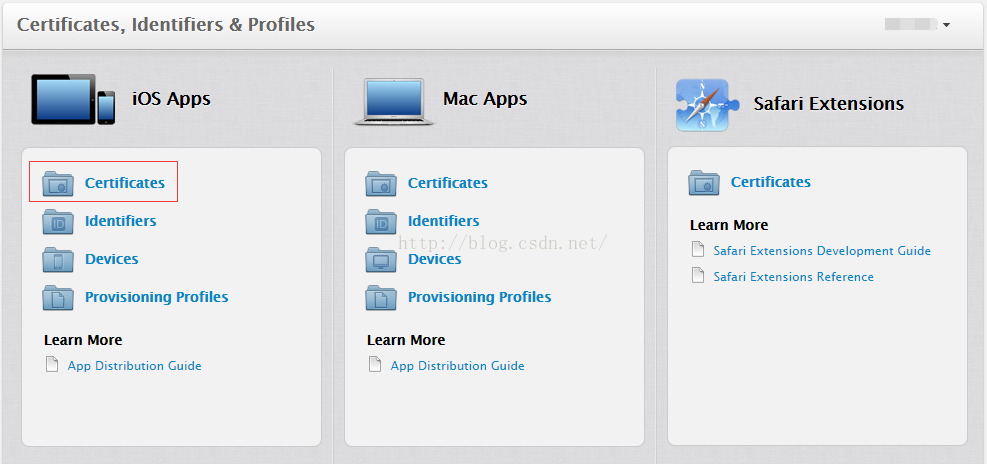
Task: Open Safari Extensions Development Guide link
Action: coord(822,251)
